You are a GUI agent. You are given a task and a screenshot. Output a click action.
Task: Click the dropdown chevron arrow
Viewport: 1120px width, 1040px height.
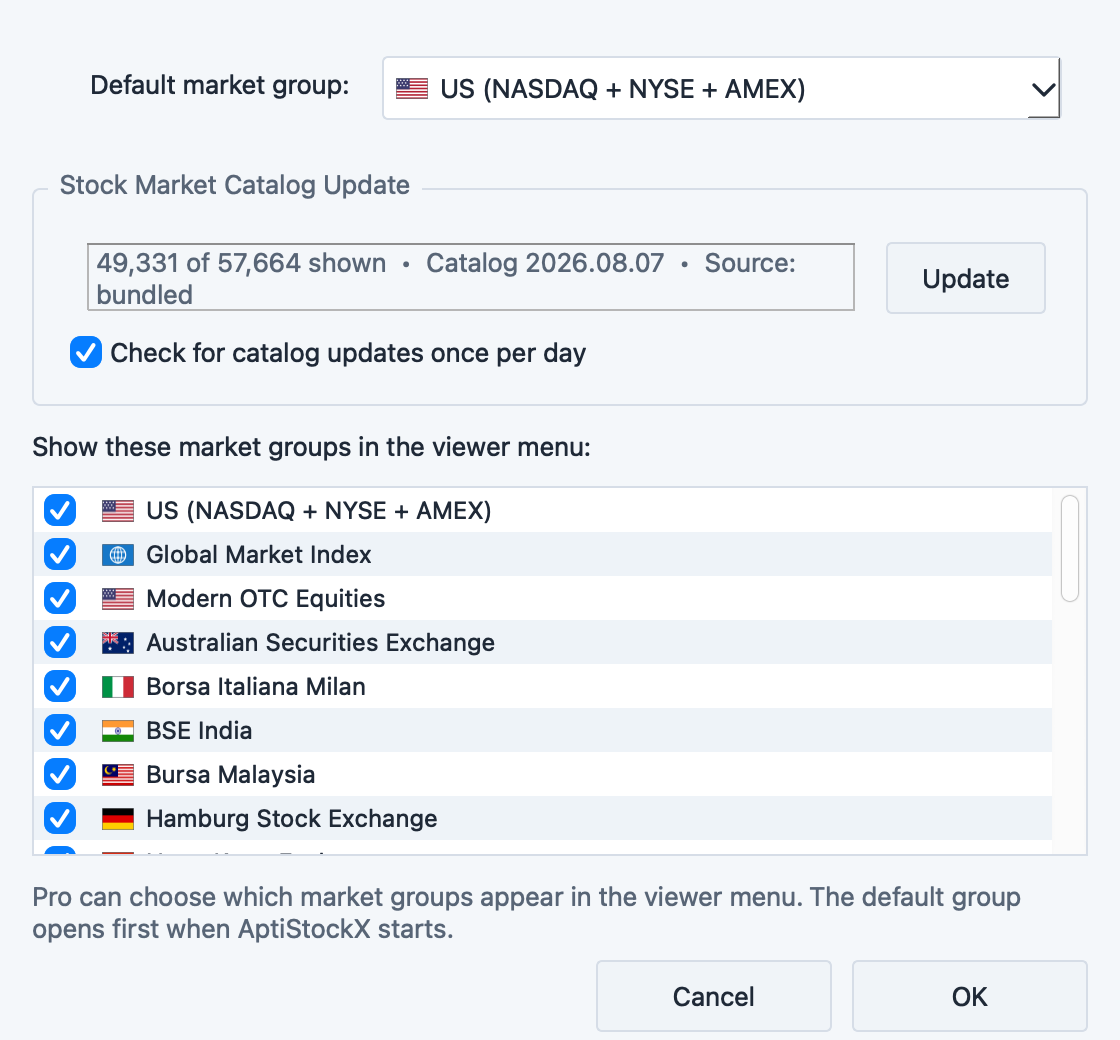pos(1044,90)
